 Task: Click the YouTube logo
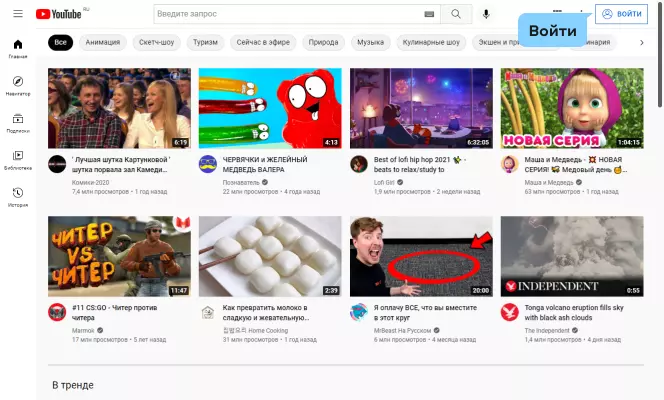pos(58,14)
